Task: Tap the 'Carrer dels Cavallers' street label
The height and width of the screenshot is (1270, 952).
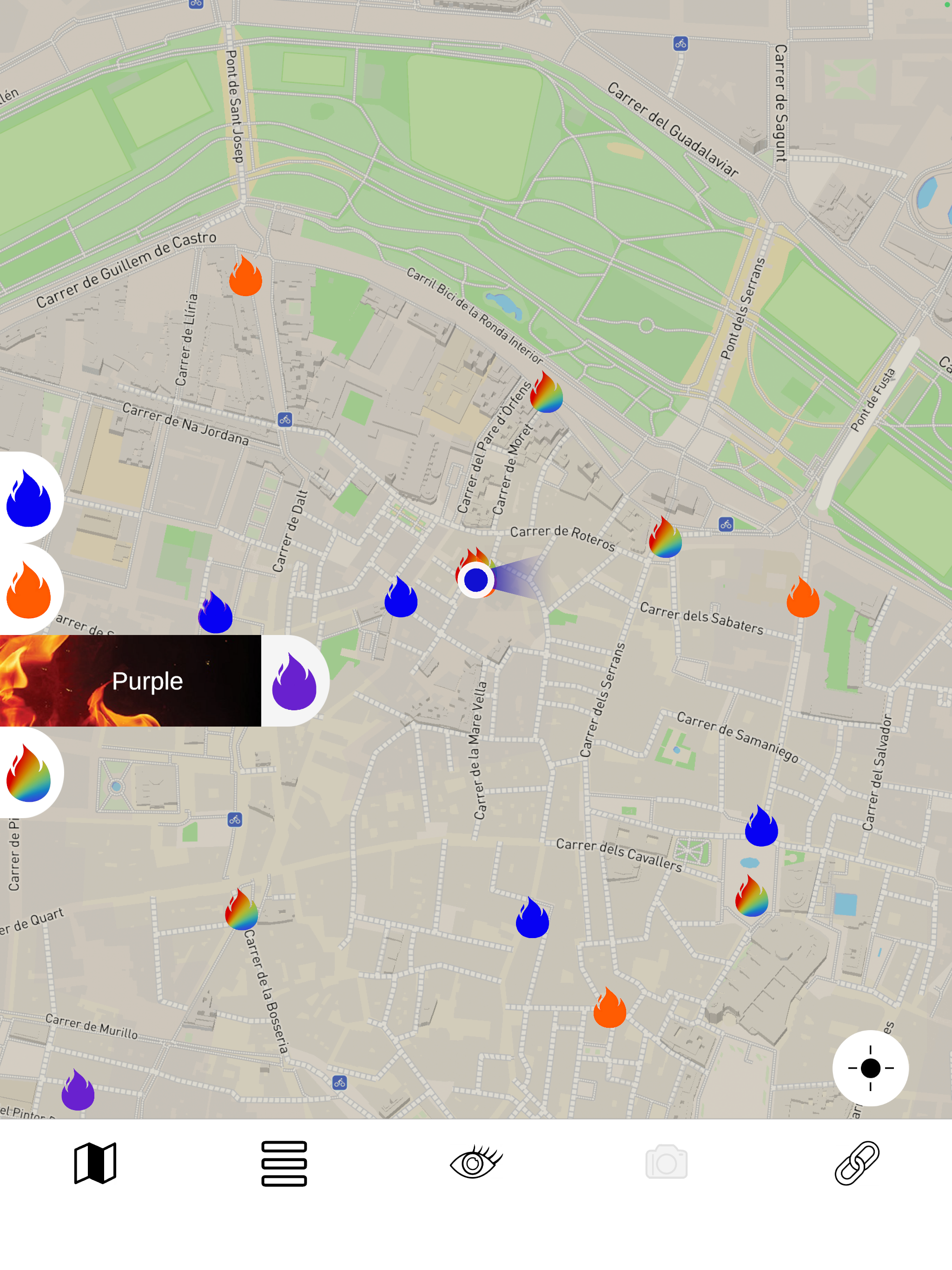Action: tap(619, 855)
